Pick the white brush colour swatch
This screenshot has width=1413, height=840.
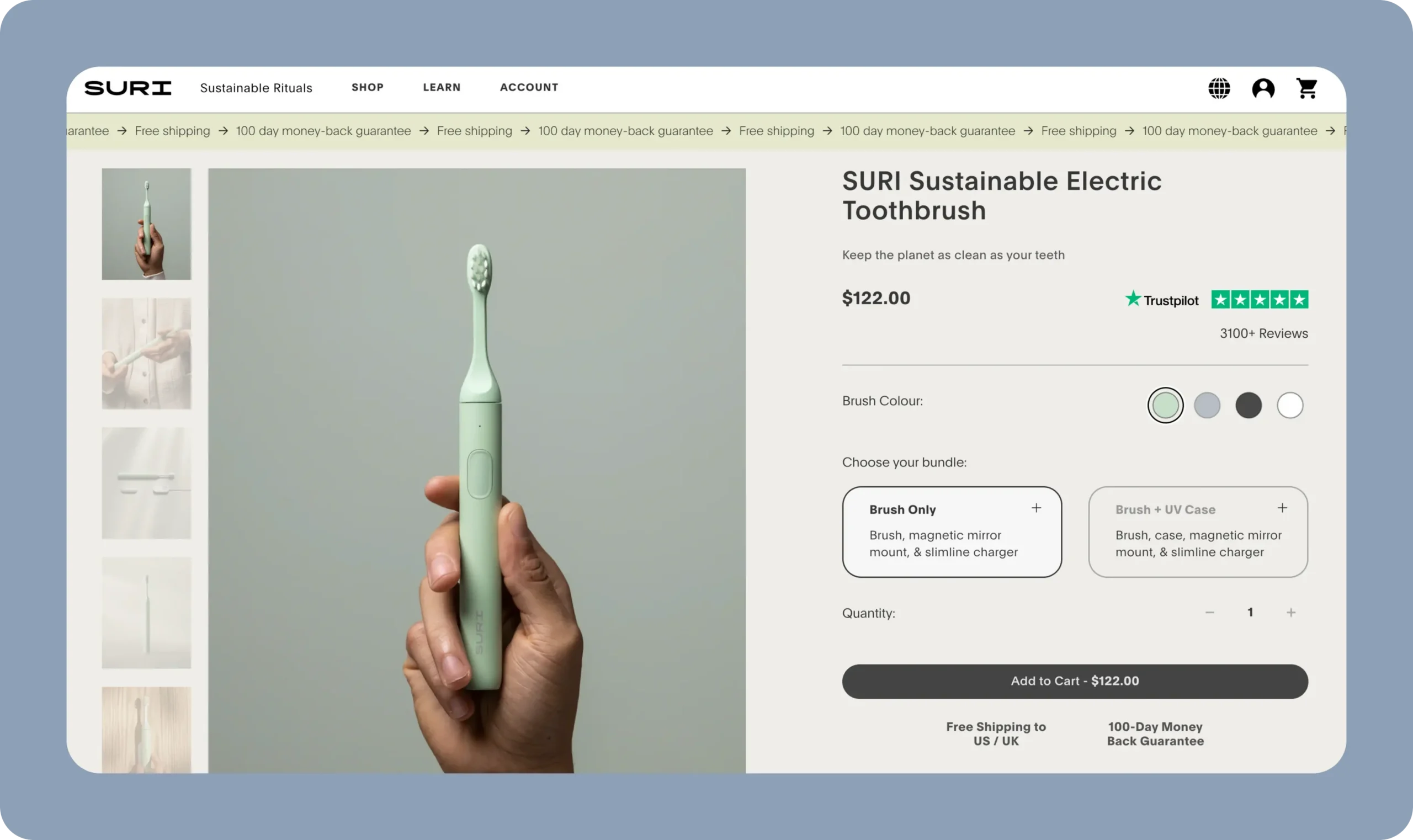pos(1289,405)
